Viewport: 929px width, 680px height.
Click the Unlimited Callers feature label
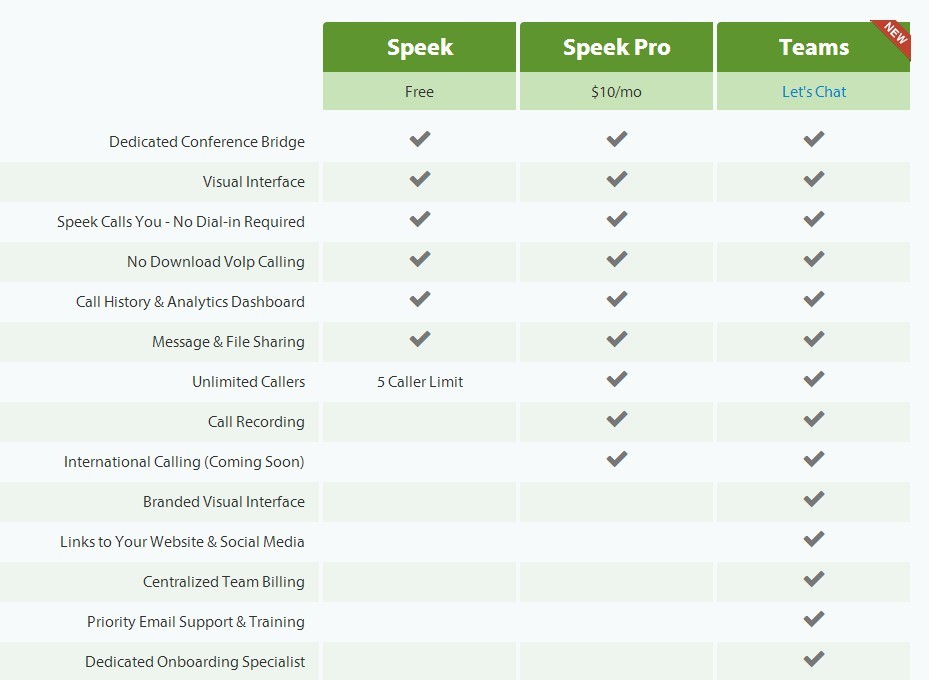point(248,382)
